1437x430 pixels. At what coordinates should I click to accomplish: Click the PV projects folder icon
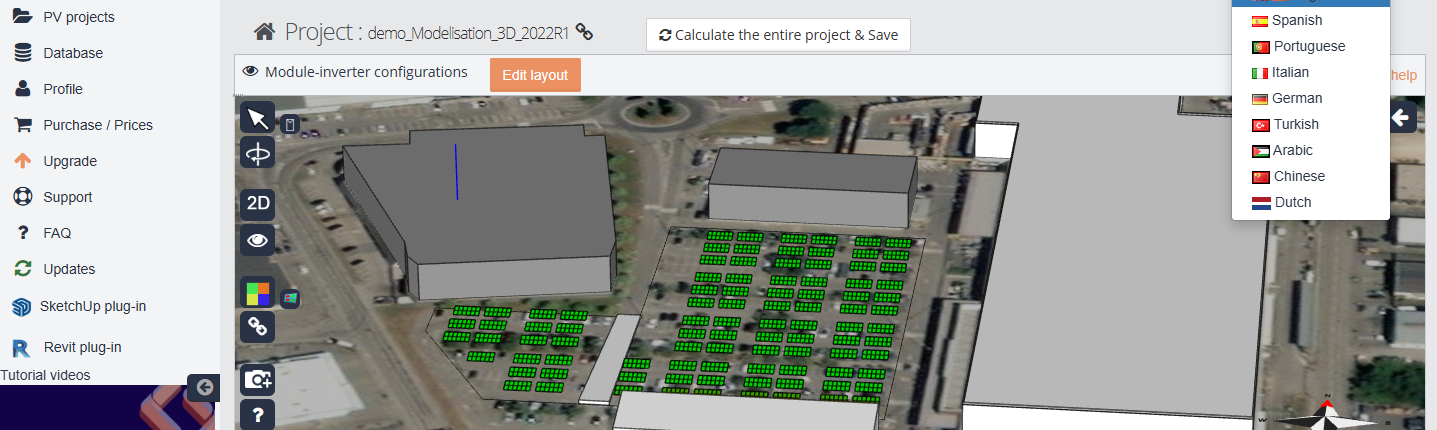(x=22, y=17)
